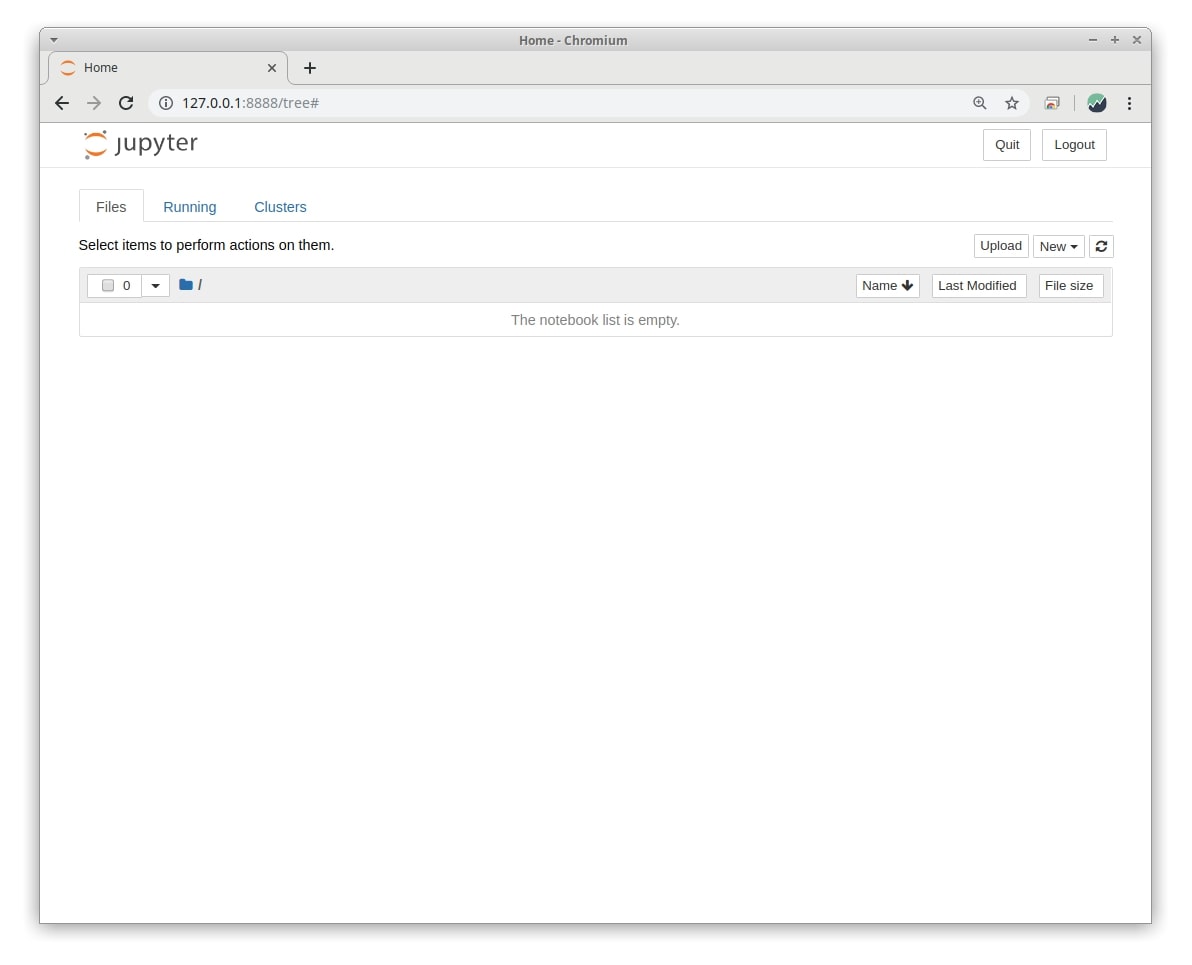Image resolution: width=1192 pixels, height=965 pixels.
Task: Open the root folder icon in breadcrumb
Action: click(x=185, y=284)
